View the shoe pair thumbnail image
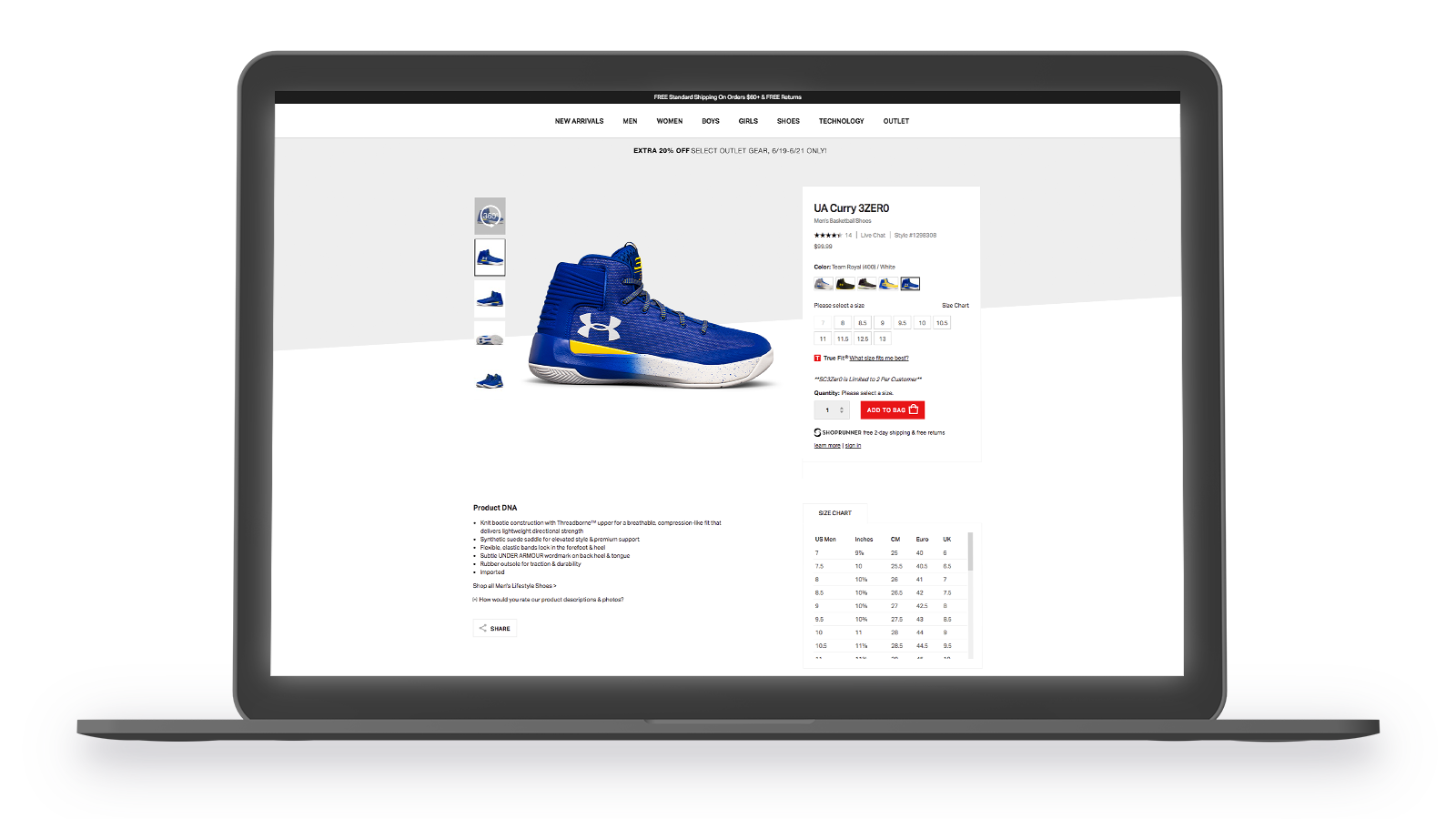Image resolution: width=1456 pixels, height=819 pixels. [x=490, y=380]
